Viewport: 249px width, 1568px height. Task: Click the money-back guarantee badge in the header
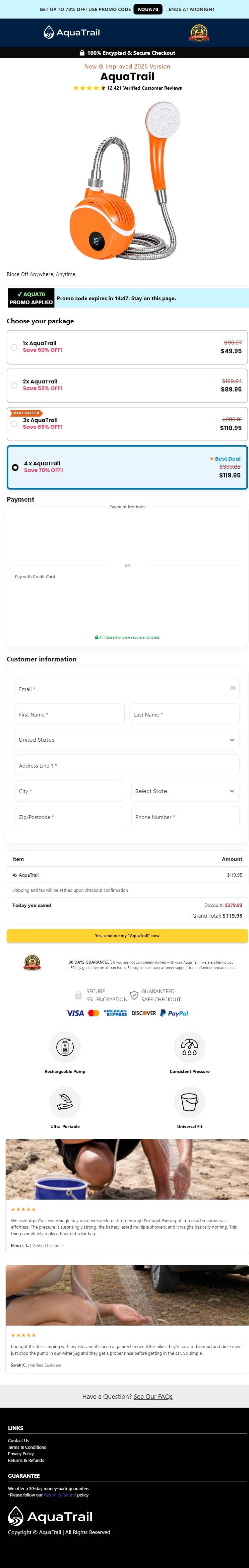(x=199, y=33)
